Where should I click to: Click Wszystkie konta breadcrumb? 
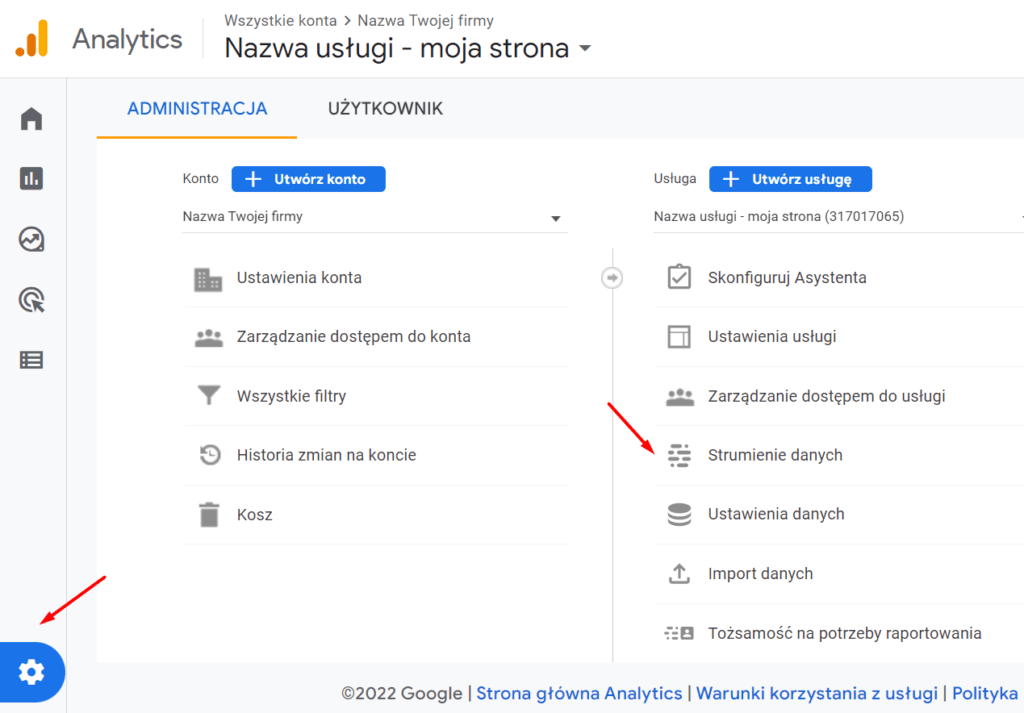click(281, 21)
